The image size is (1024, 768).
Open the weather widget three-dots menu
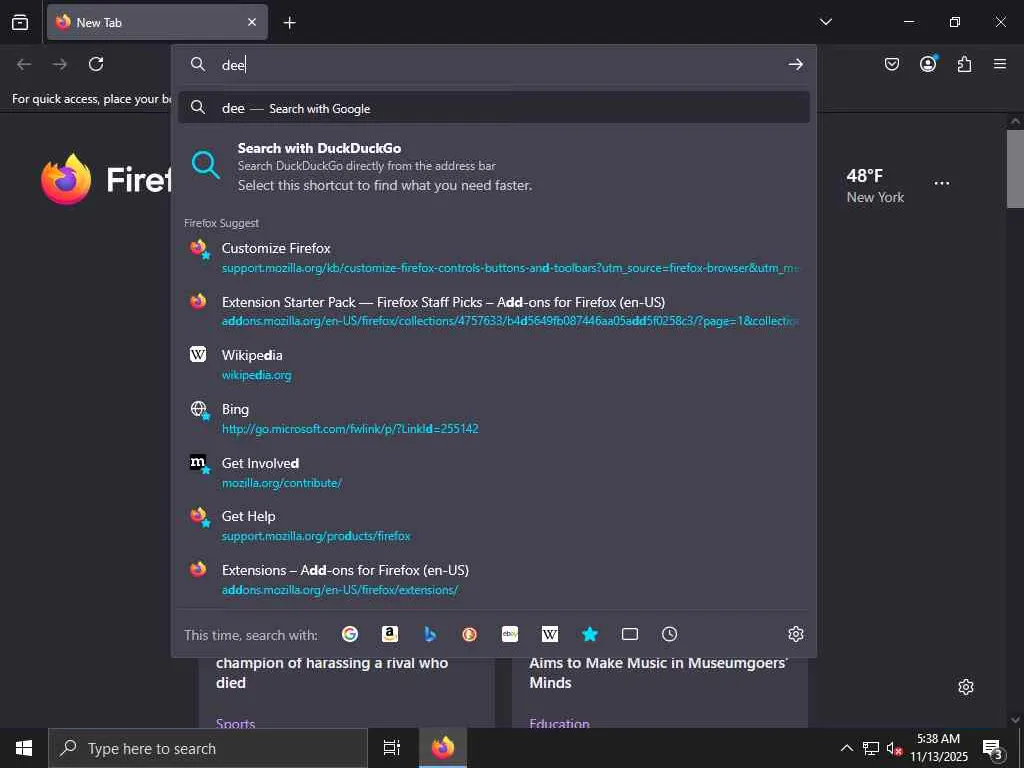click(x=942, y=184)
